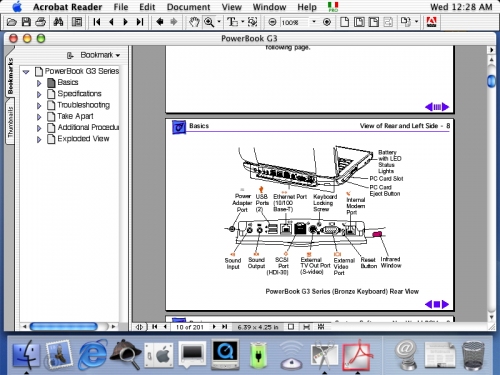
Task: Open the Document menu
Action: click(x=188, y=7)
